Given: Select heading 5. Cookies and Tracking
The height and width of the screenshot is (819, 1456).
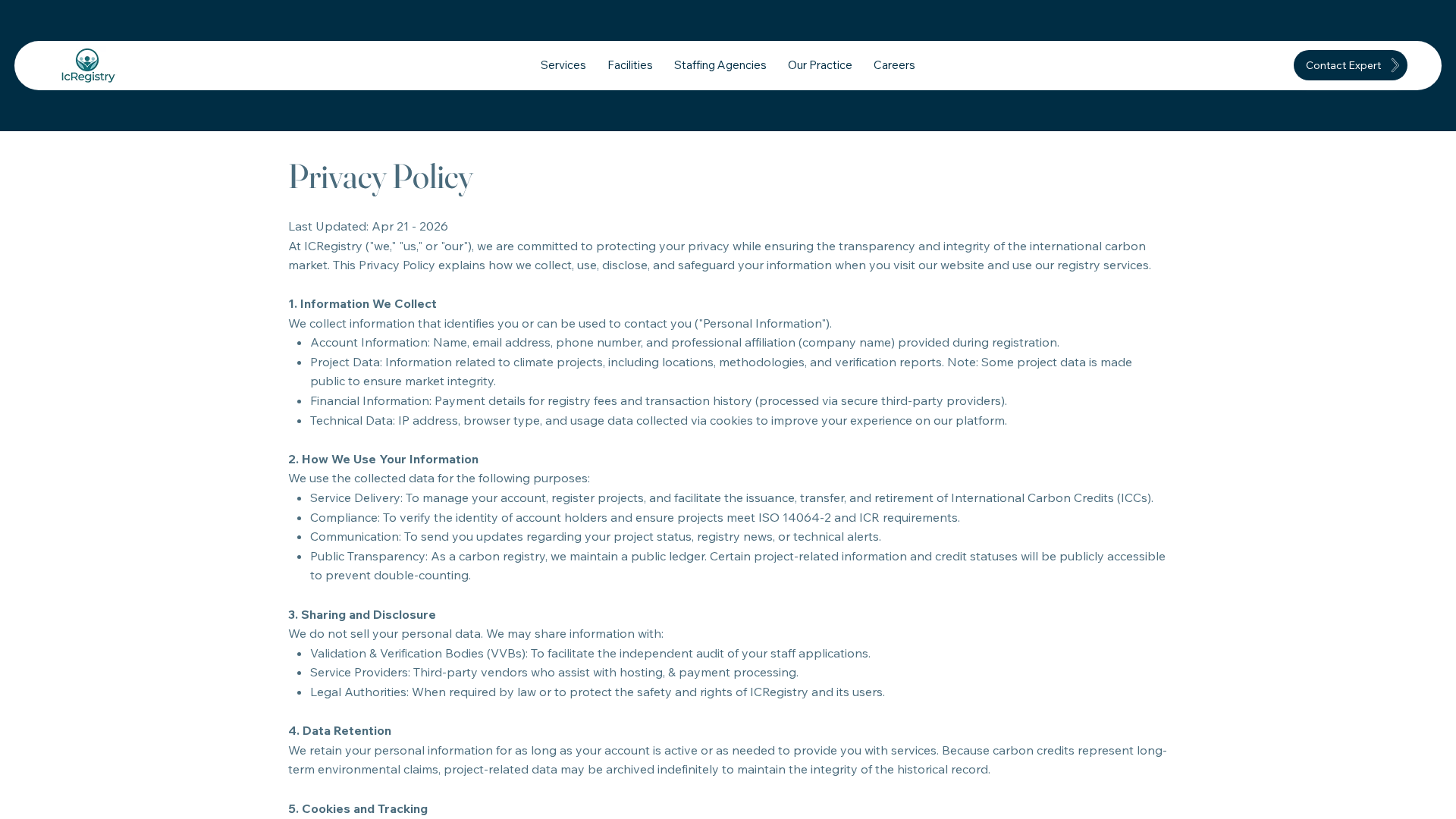Looking at the screenshot, I should [x=358, y=809].
